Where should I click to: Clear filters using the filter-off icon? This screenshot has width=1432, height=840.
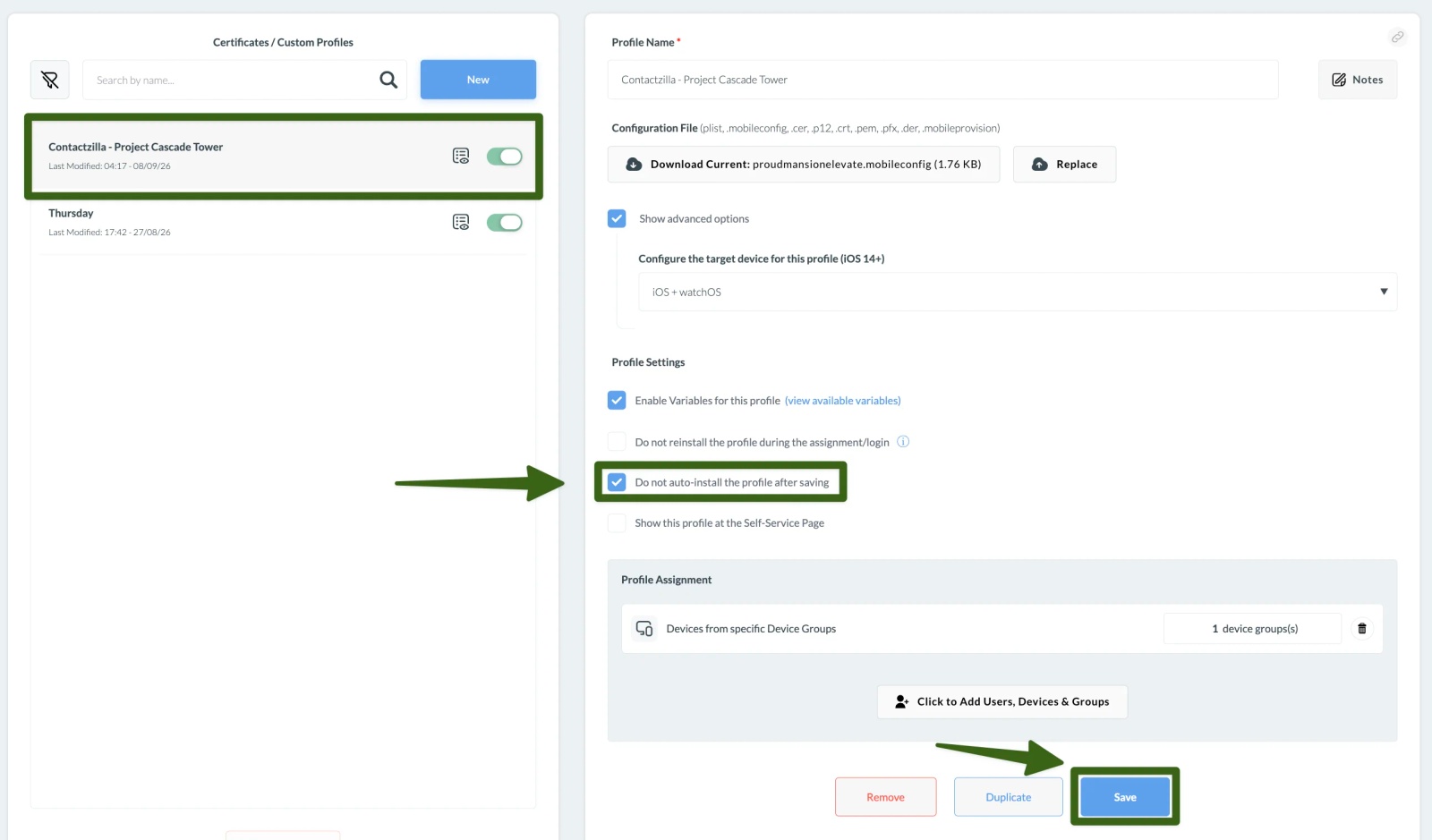coord(50,80)
